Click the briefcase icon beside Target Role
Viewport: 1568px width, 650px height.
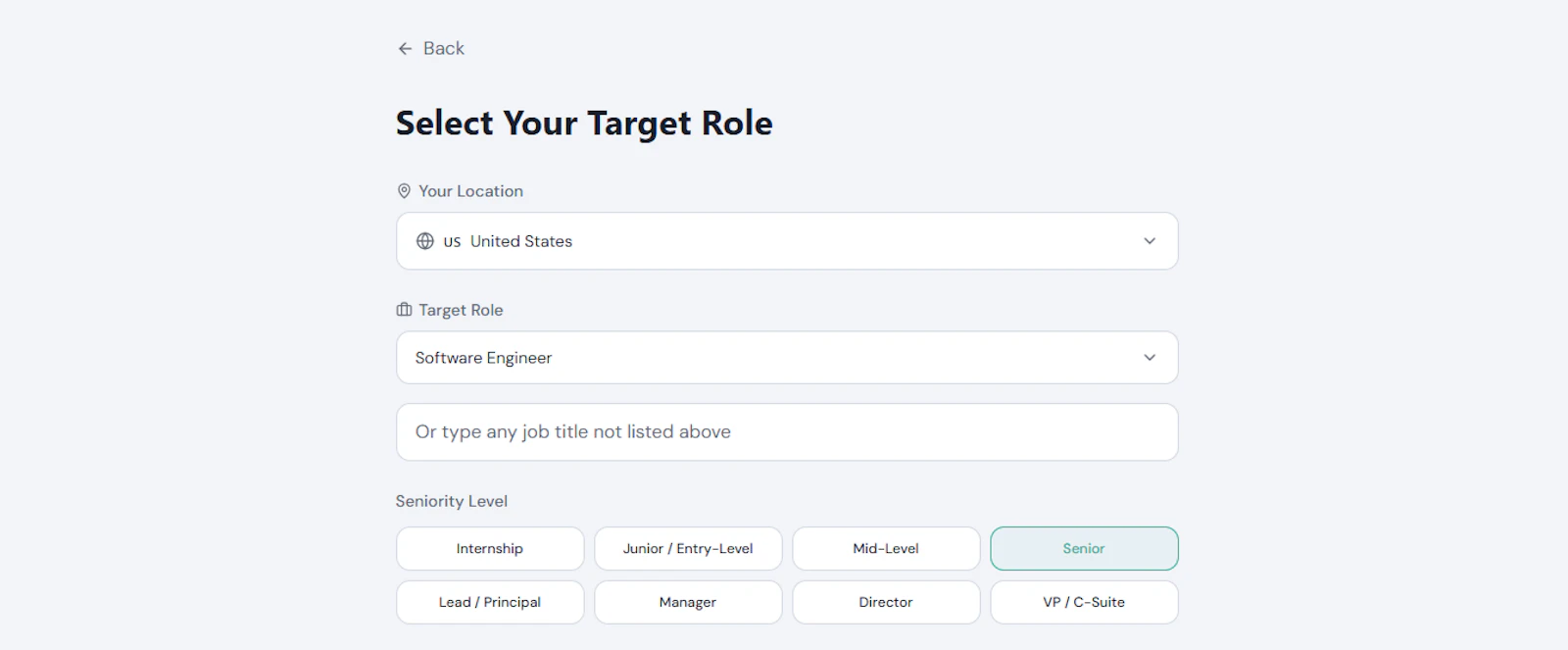(x=404, y=310)
